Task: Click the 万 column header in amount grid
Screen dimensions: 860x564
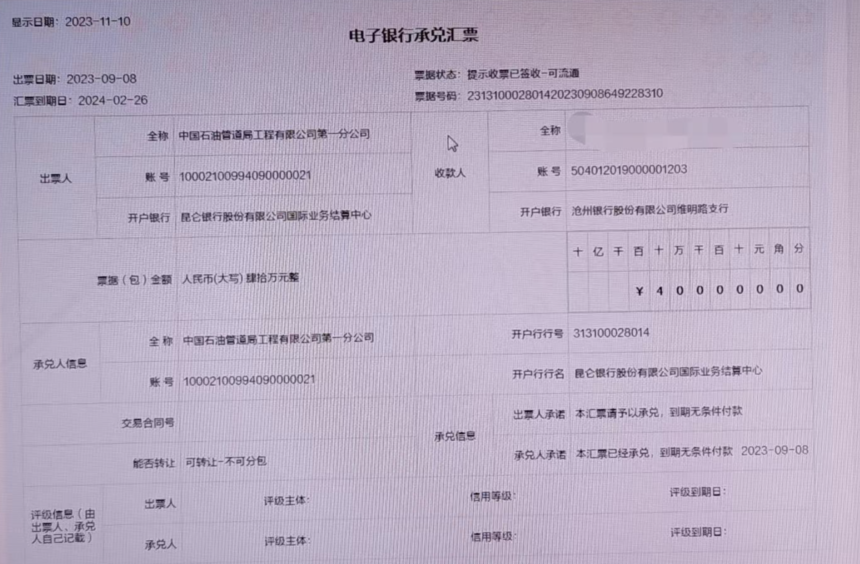Action: coord(679,250)
